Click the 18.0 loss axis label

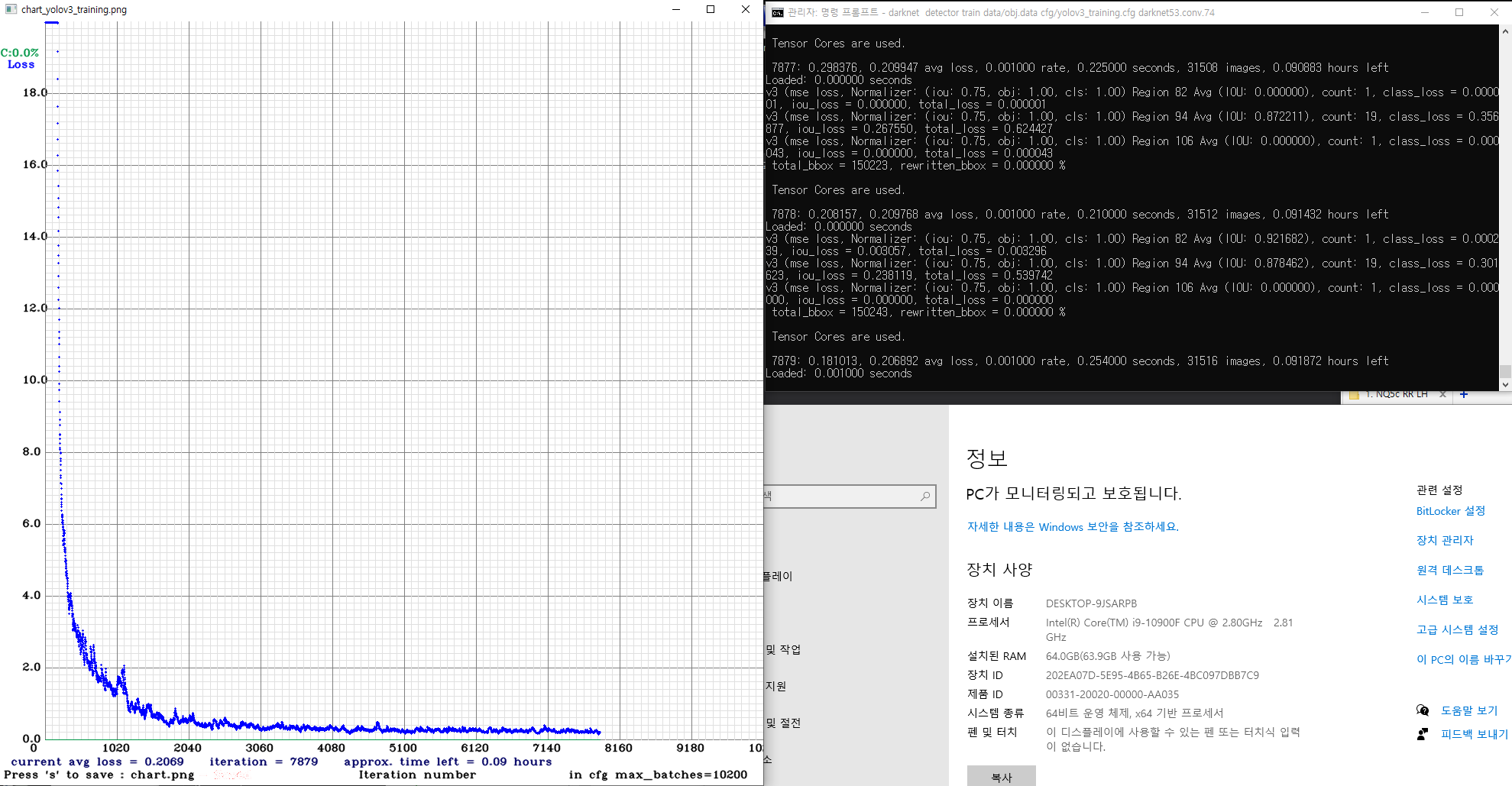tap(34, 92)
